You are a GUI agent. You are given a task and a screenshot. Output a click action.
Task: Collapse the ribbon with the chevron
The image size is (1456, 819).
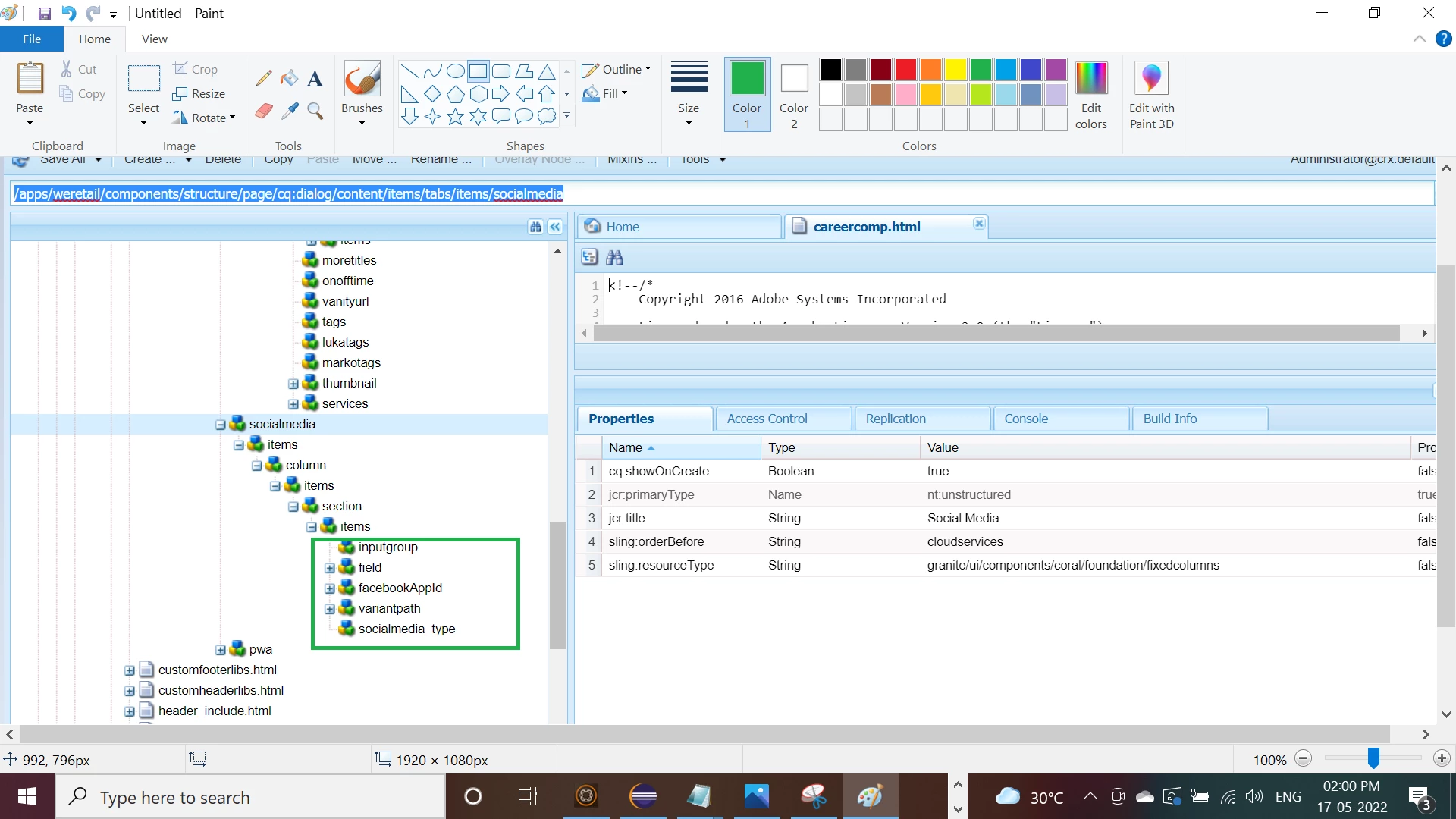point(1420,39)
